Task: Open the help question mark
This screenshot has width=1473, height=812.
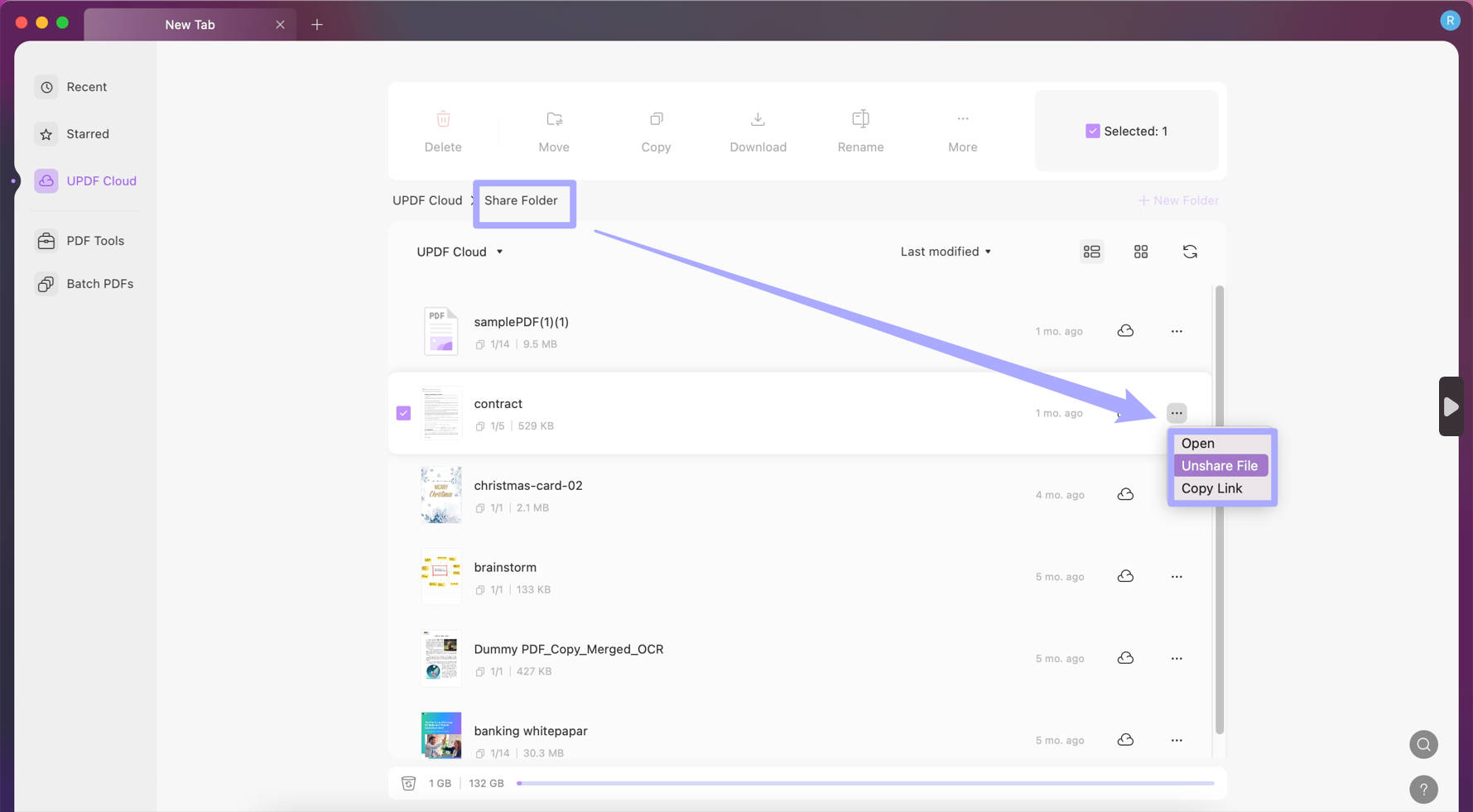Action: [1423, 790]
